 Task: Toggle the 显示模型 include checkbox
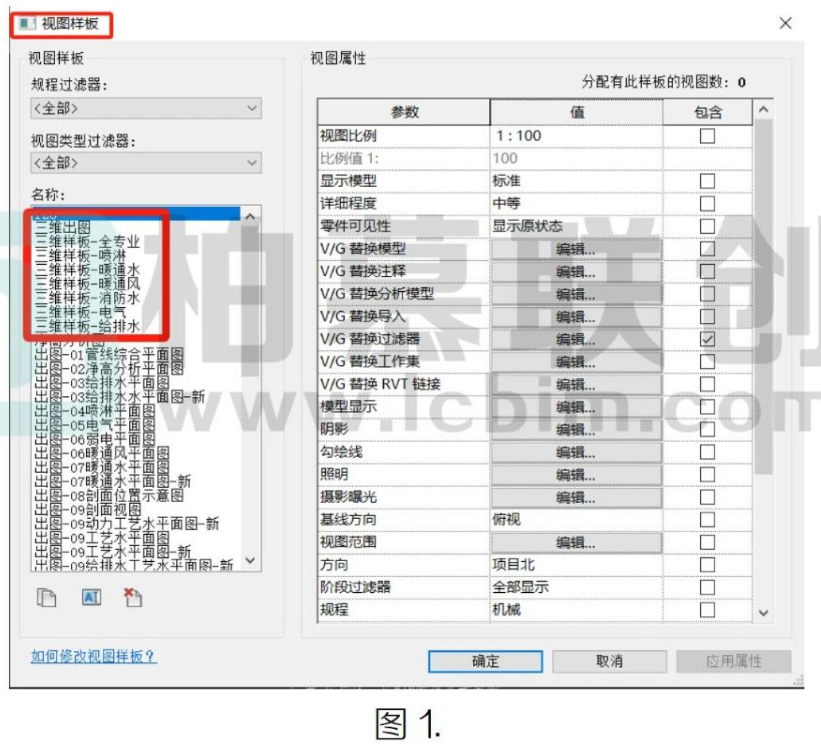[x=707, y=181]
